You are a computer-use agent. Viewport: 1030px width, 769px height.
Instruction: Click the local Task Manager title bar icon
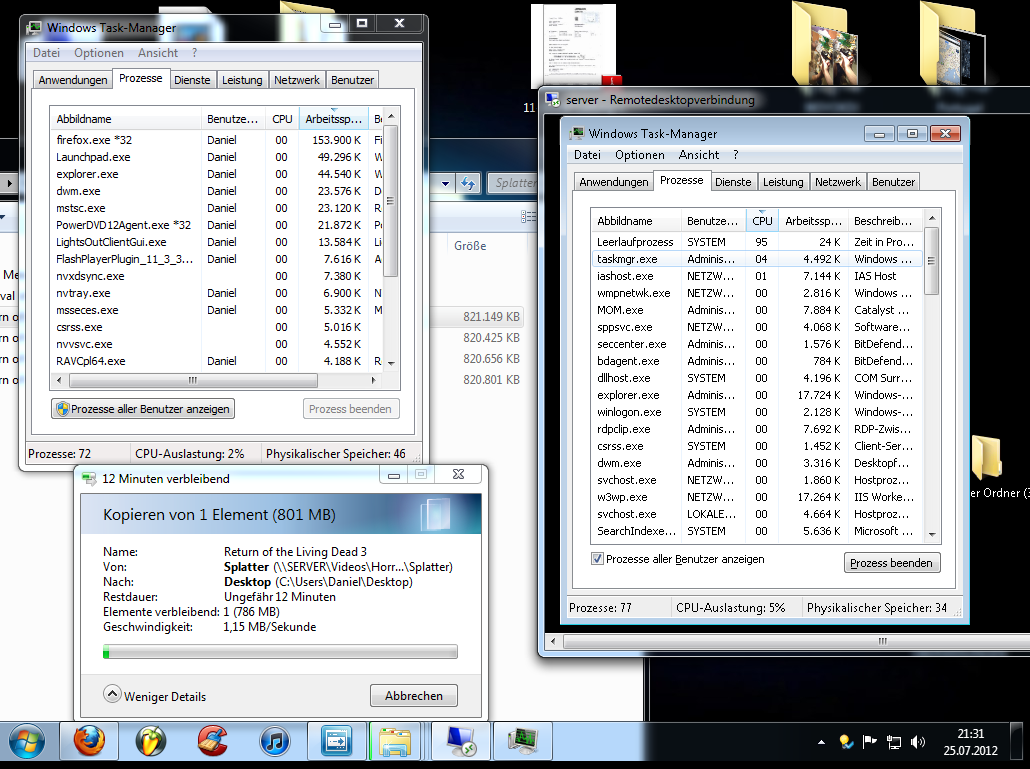(34, 28)
